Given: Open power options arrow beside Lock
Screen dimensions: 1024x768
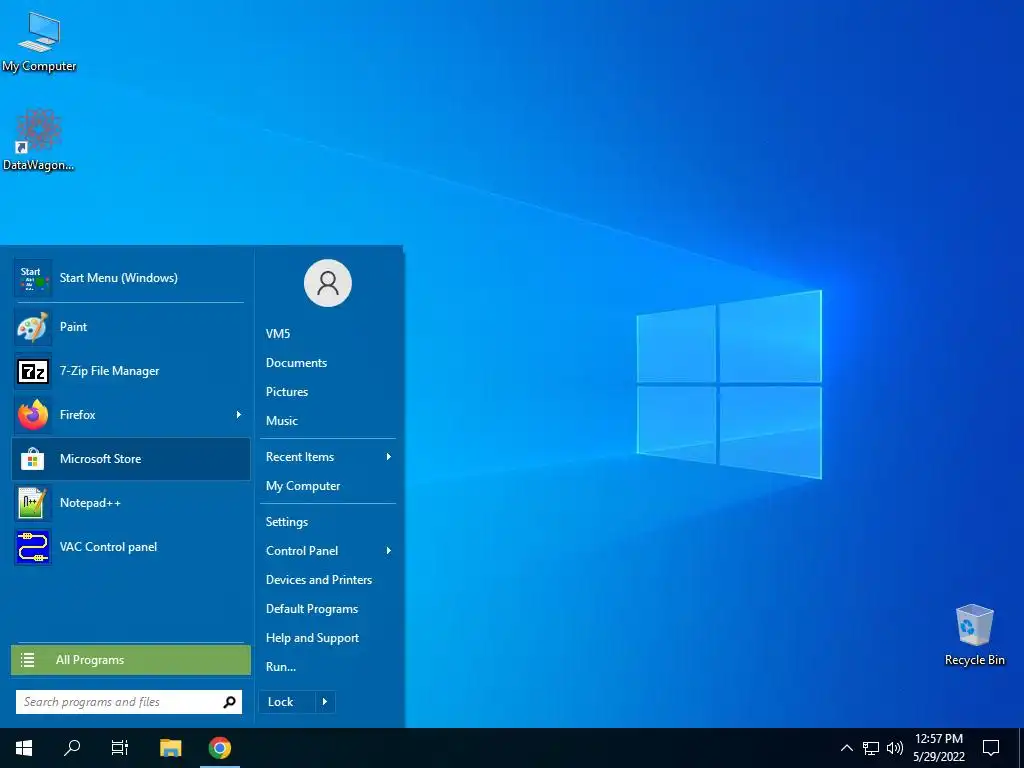Looking at the screenshot, I should [325, 702].
